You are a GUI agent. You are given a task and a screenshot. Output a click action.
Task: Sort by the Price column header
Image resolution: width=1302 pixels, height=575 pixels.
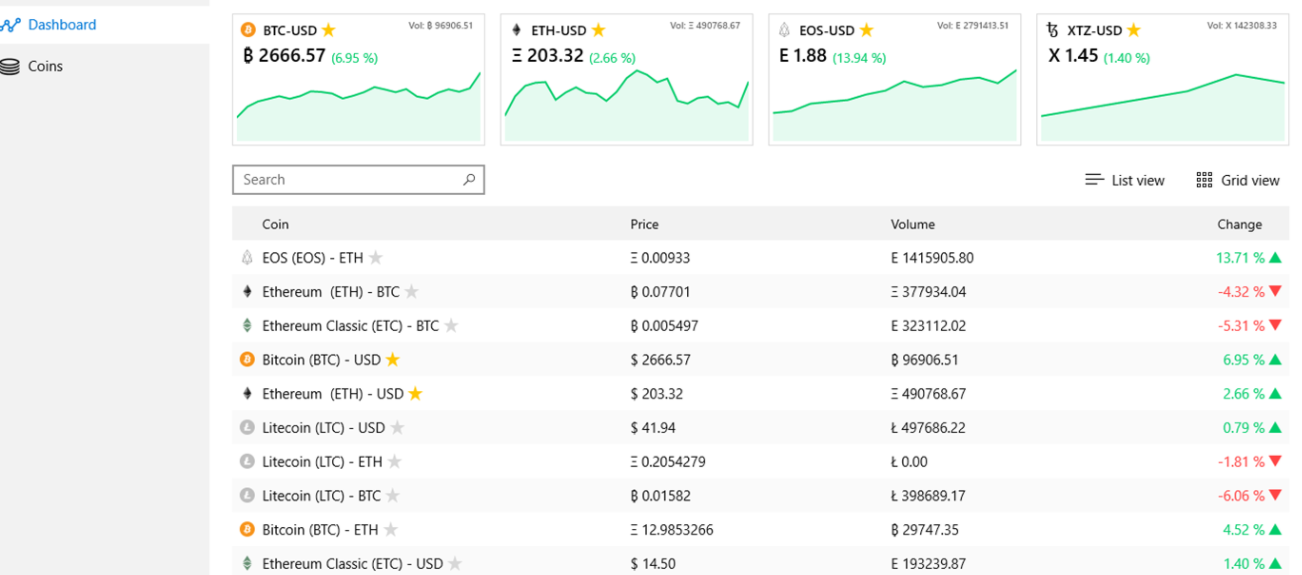645,224
